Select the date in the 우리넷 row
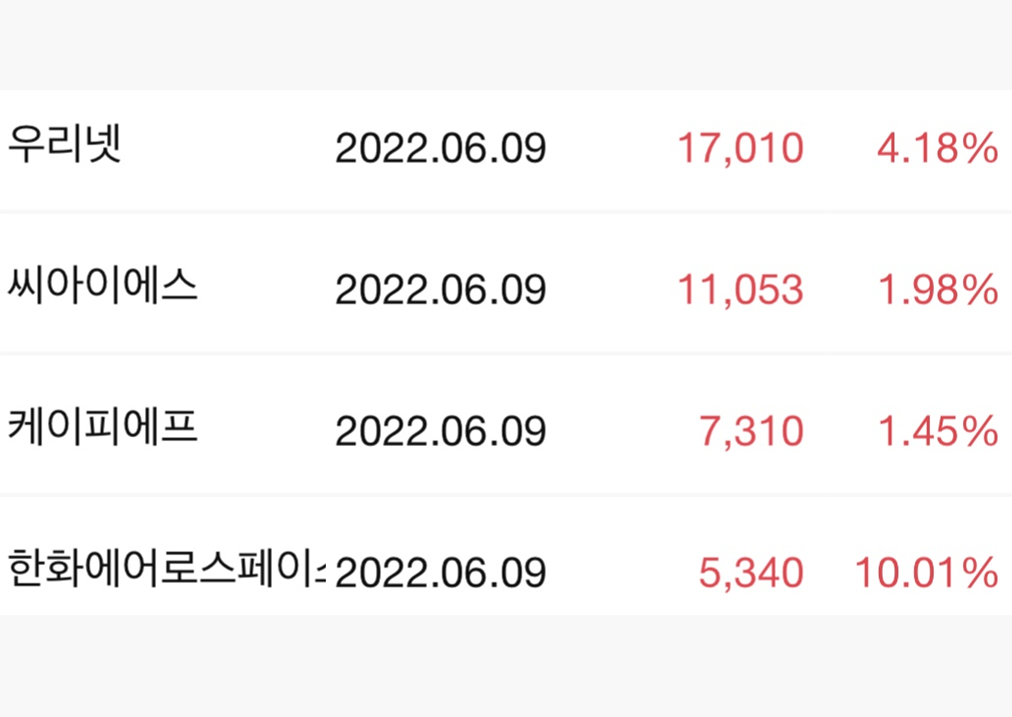Image resolution: width=1012 pixels, height=717 pixels. pos(440,149)
